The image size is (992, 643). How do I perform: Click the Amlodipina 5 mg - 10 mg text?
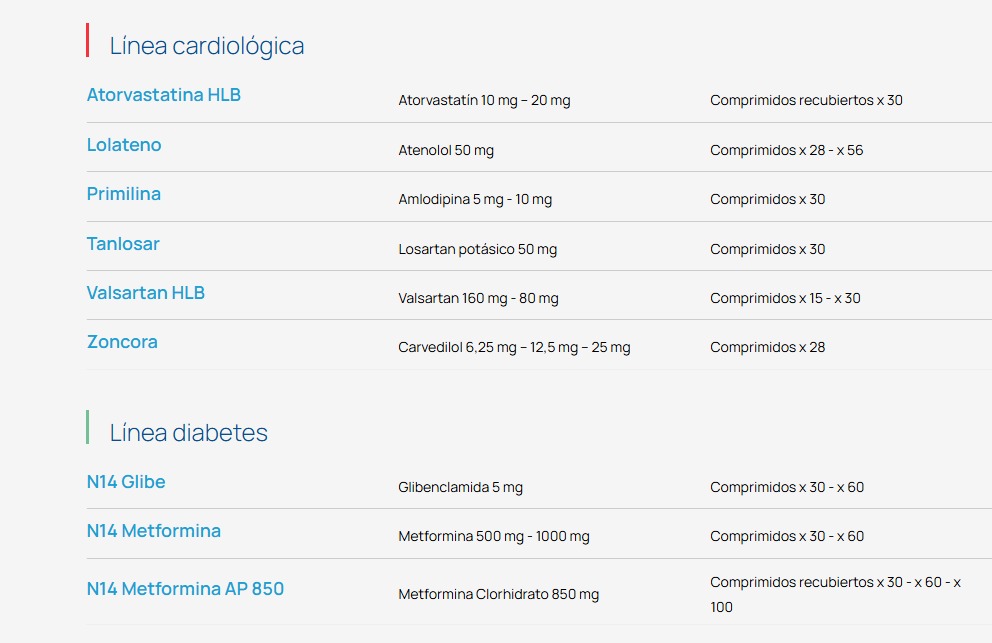point(475,200)
